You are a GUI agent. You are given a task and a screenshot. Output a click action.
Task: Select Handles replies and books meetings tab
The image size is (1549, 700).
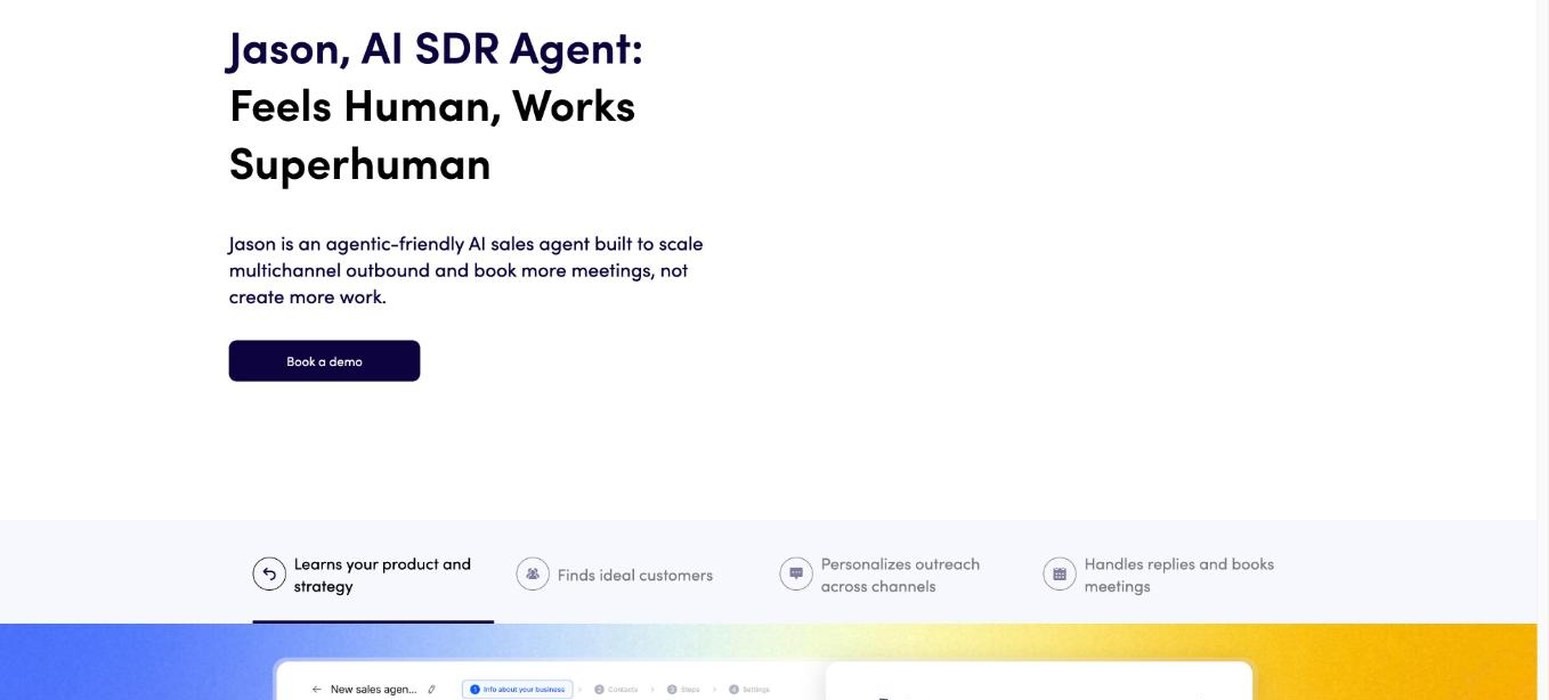click(x=1160, y=575)
